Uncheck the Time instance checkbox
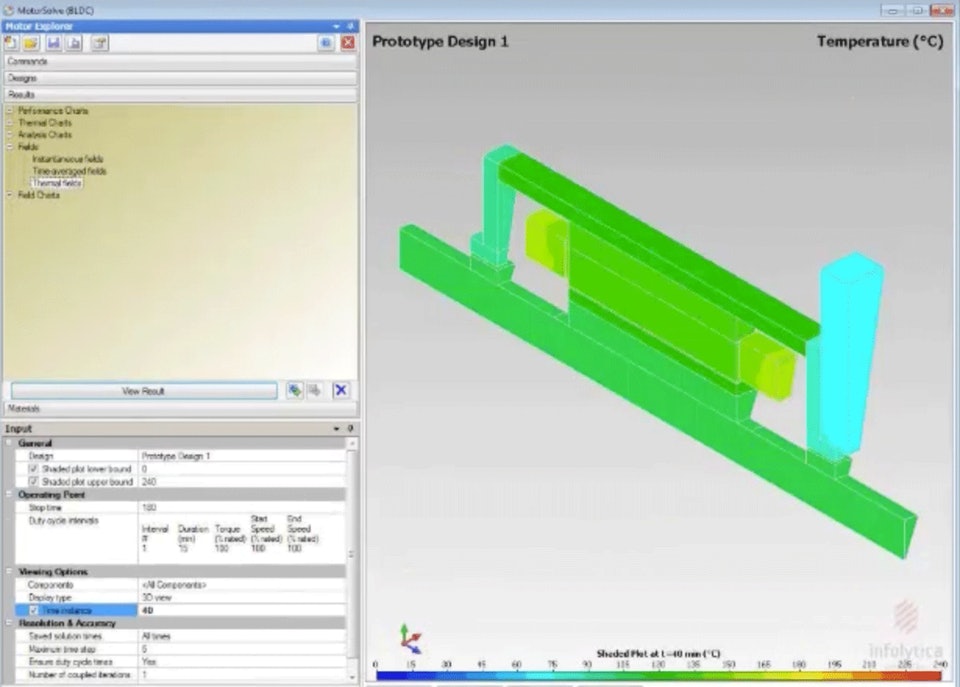This screenshot has height=687, width=960. tap(34, 610)
